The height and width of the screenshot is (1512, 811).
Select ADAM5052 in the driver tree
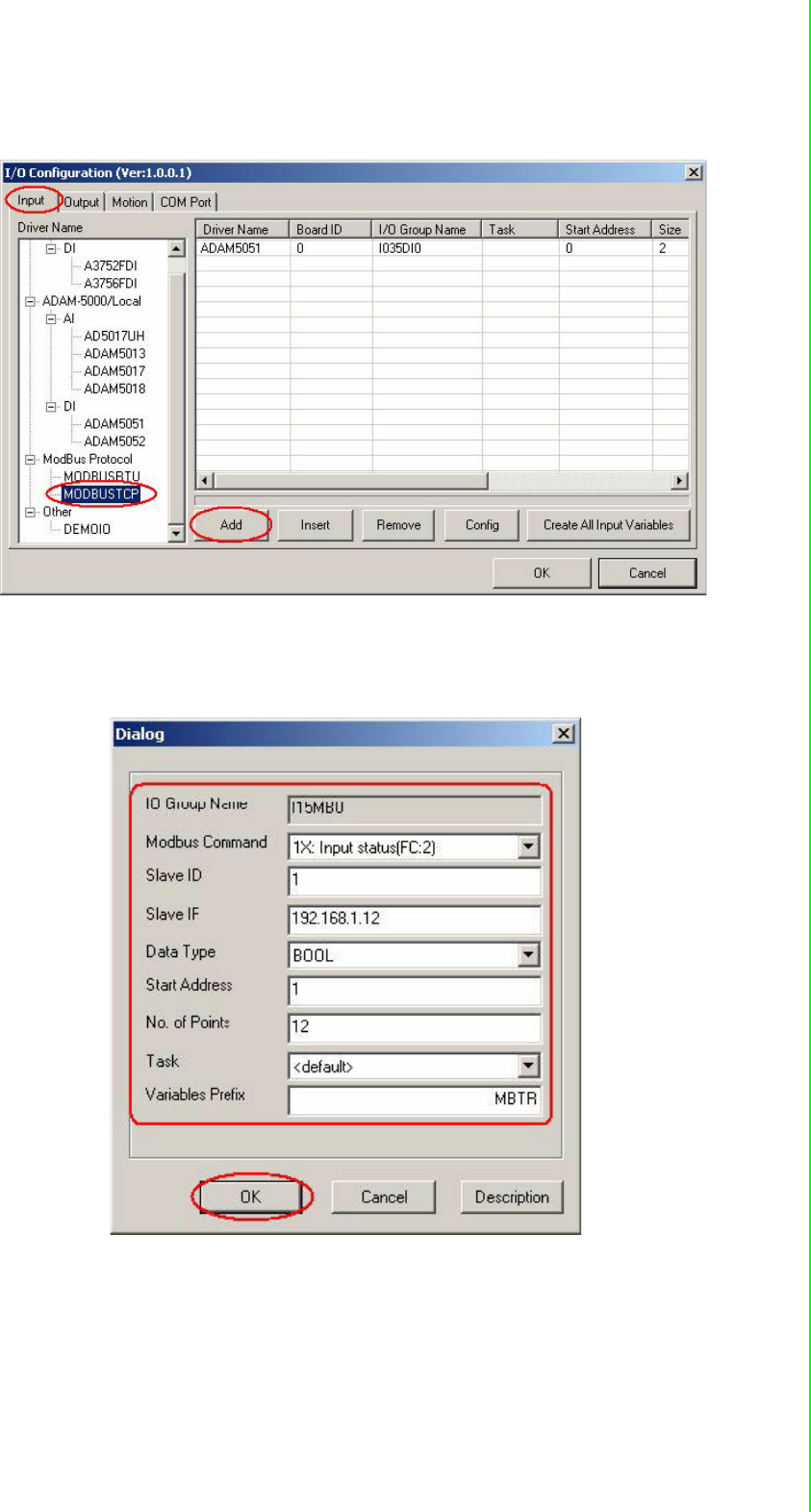click(114, 441)
